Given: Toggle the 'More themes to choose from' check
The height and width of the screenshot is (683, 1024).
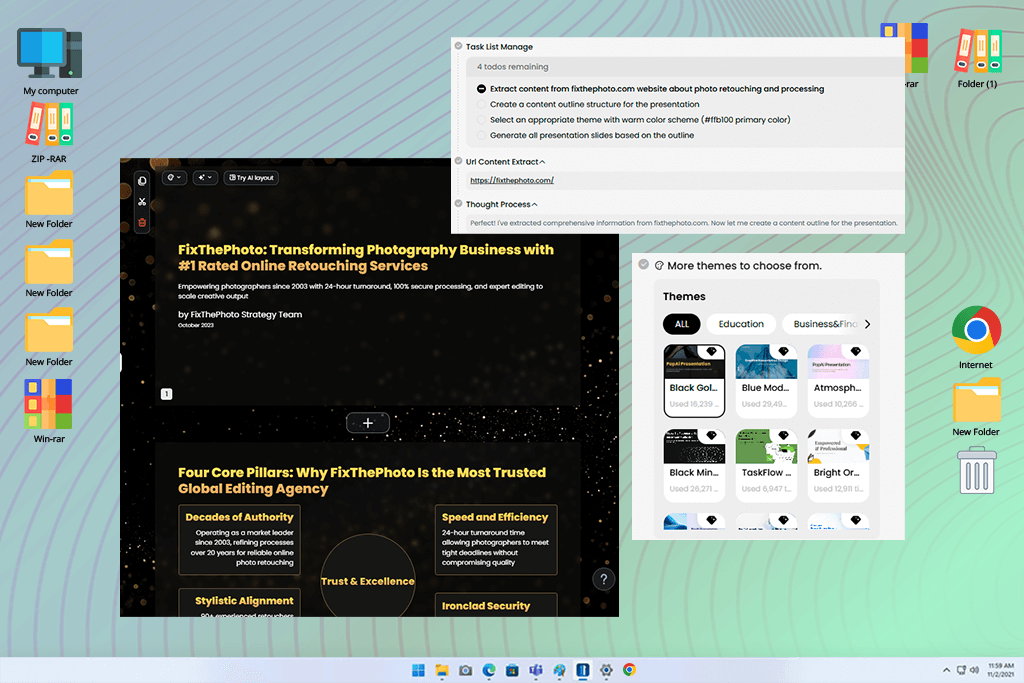Looking at the screenshot, I should tap(643, 264).
